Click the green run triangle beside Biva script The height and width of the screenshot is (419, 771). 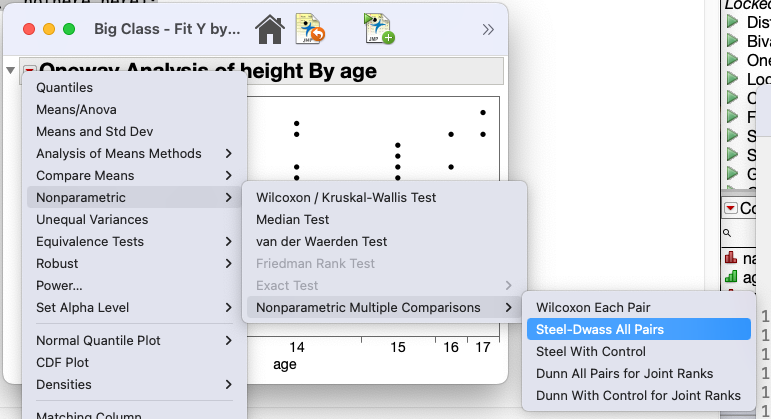coord(733,41)
